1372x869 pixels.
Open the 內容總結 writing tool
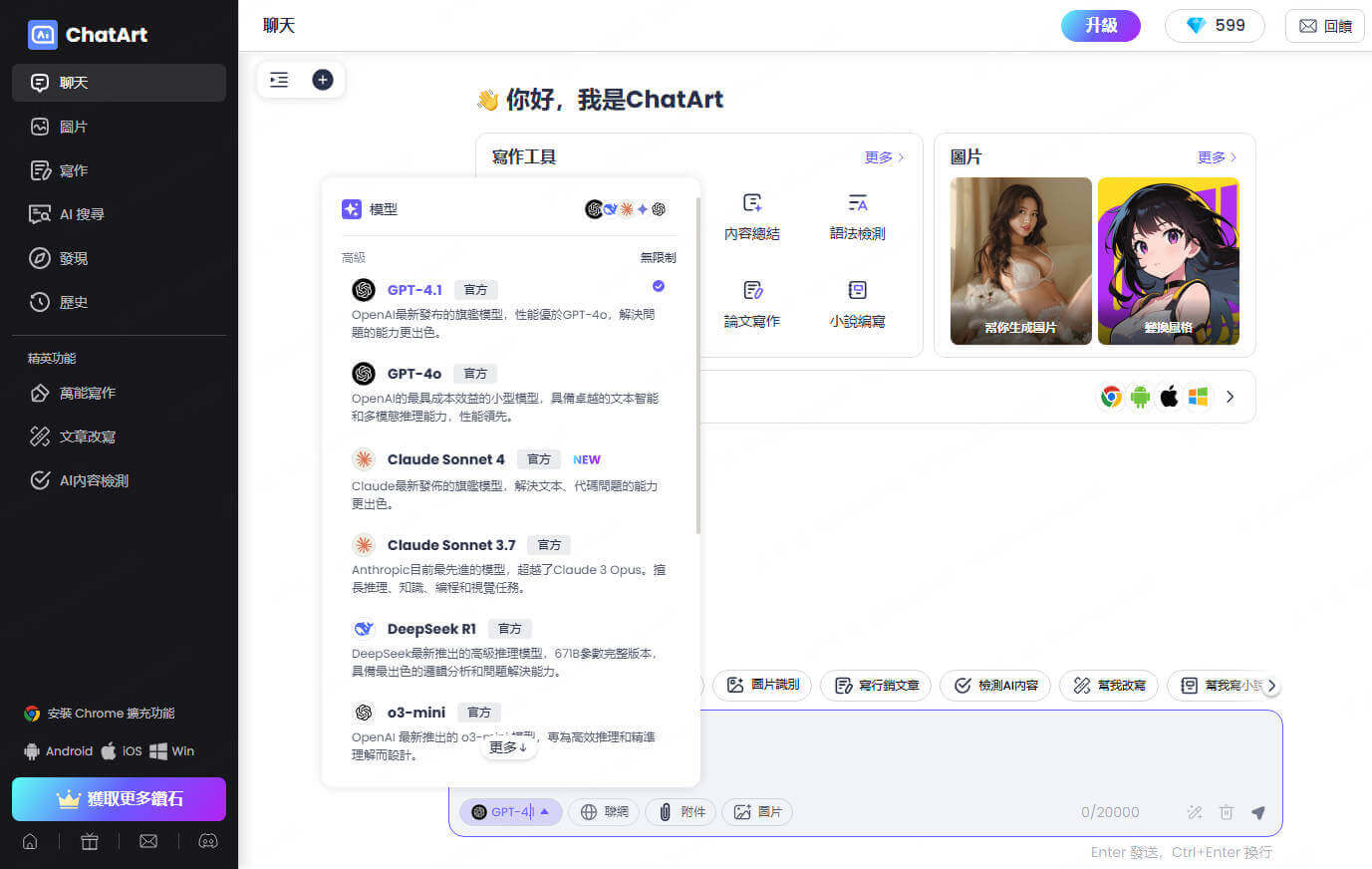pyautogui.click(x=752, y=217)
